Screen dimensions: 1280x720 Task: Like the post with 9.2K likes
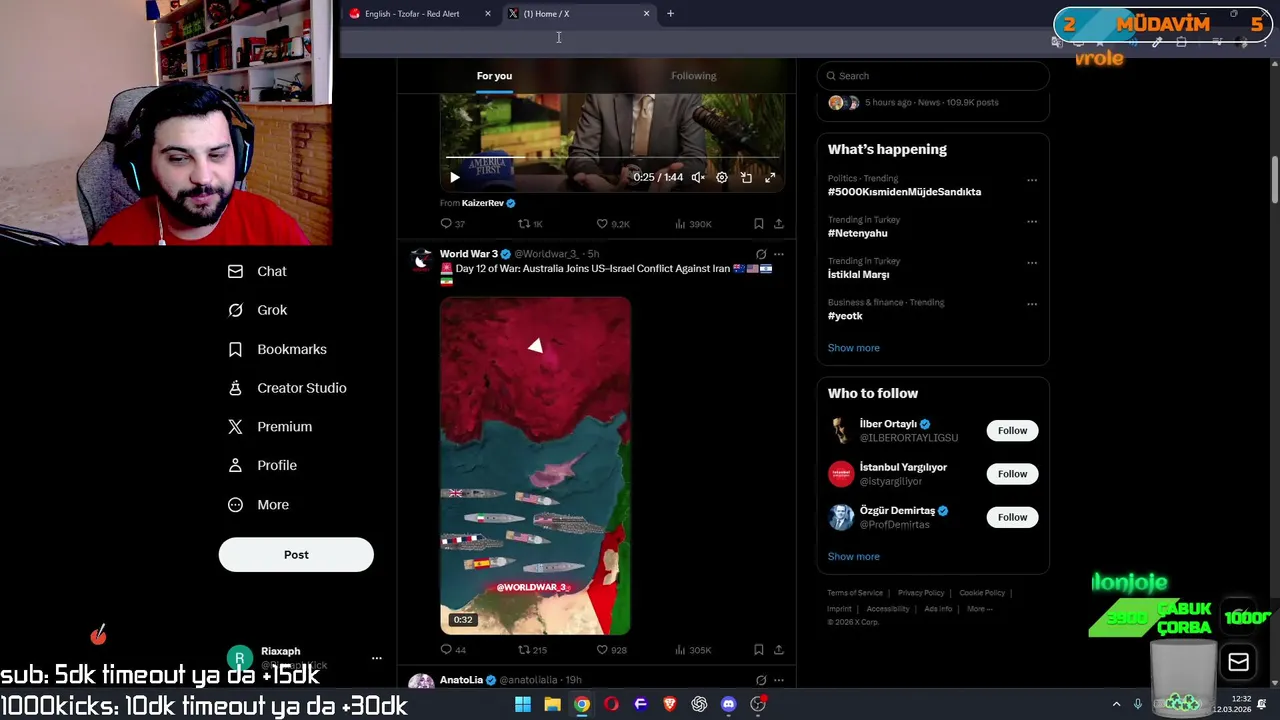pos(612,224)
